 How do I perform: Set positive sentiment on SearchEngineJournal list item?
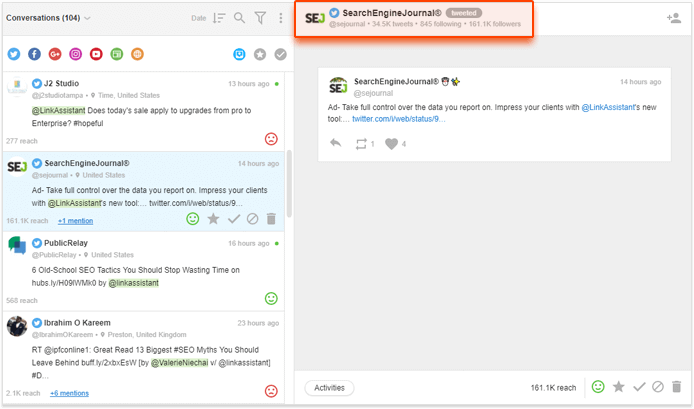coord(193,219)
